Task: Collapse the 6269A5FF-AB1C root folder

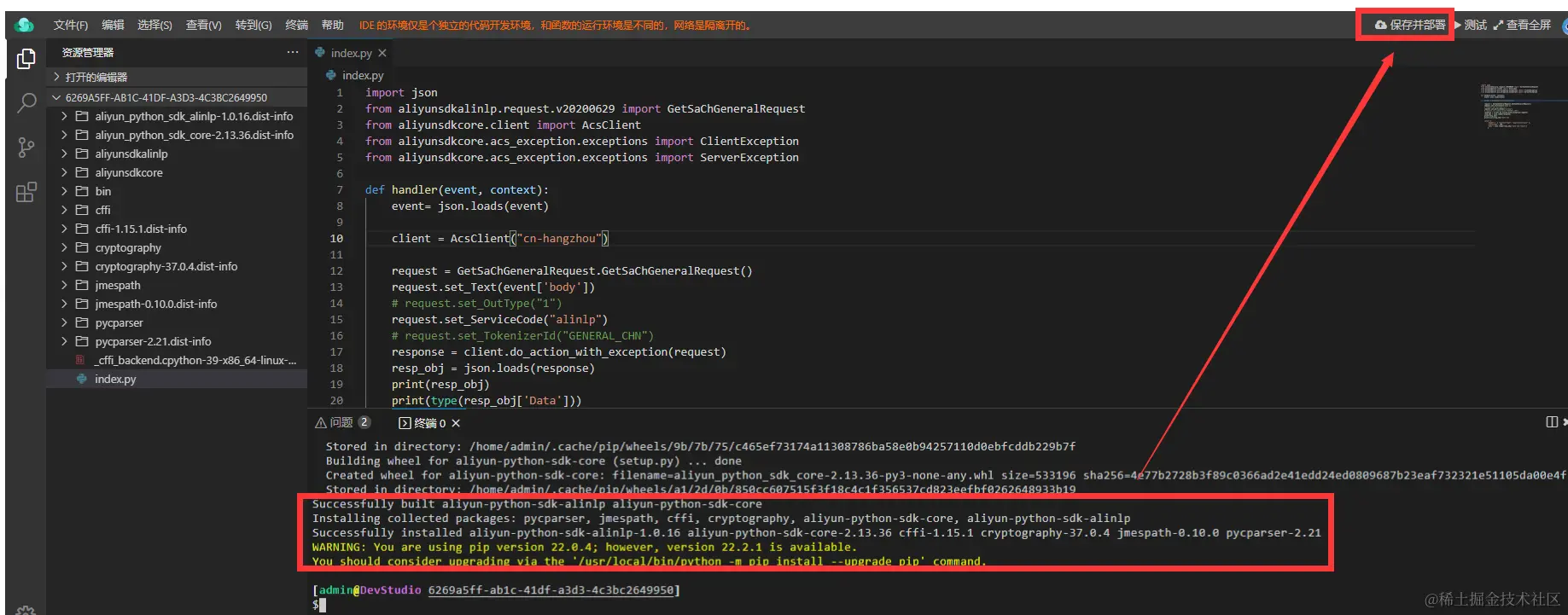Action: (177, 97)
